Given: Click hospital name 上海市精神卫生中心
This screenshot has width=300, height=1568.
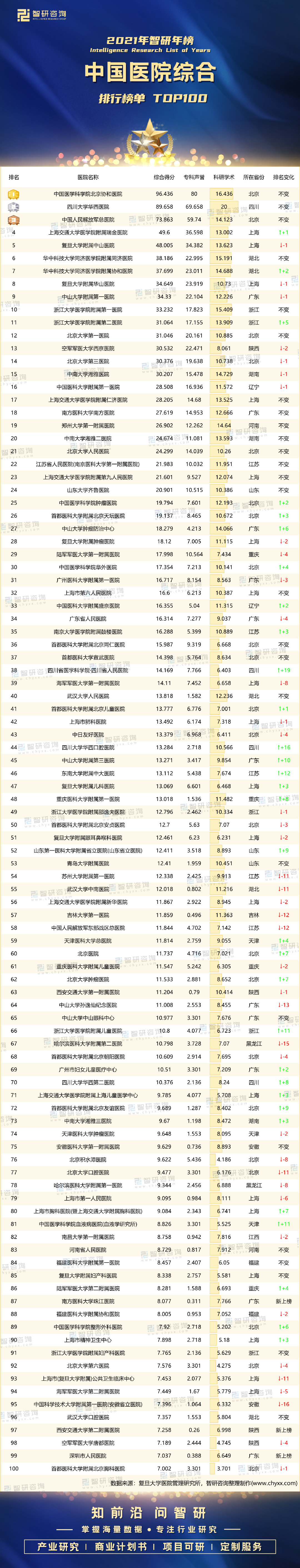Looking at the screenshot, I should tap(88, 1340).
